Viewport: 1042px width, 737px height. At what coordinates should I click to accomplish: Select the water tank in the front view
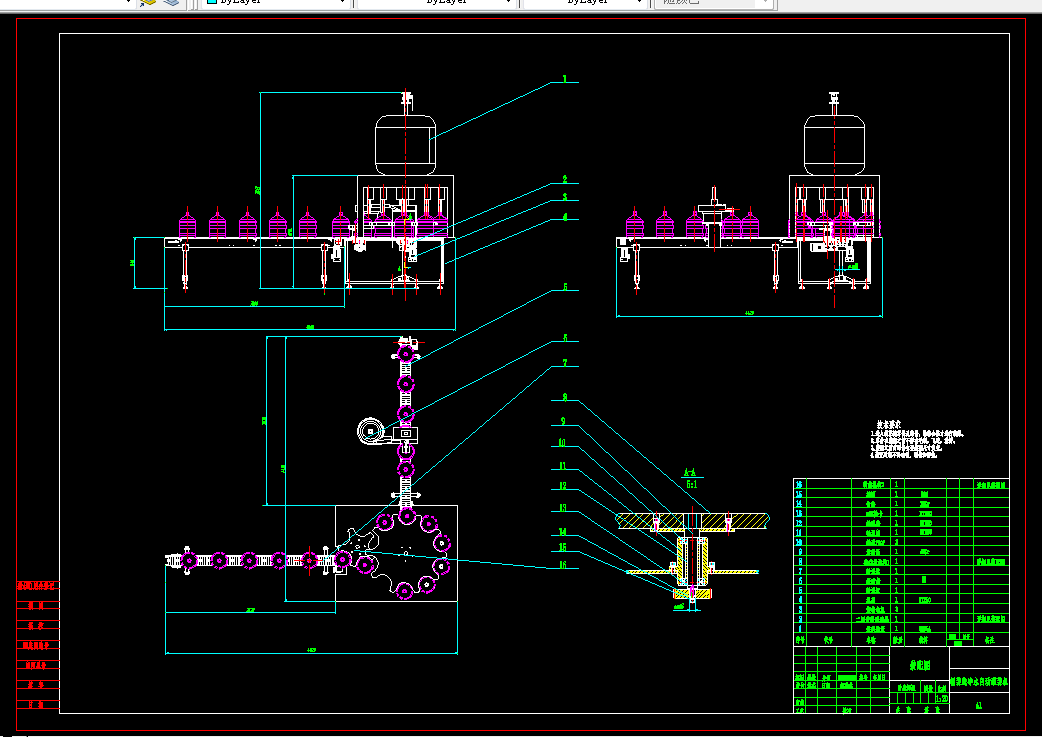[405, 145]
